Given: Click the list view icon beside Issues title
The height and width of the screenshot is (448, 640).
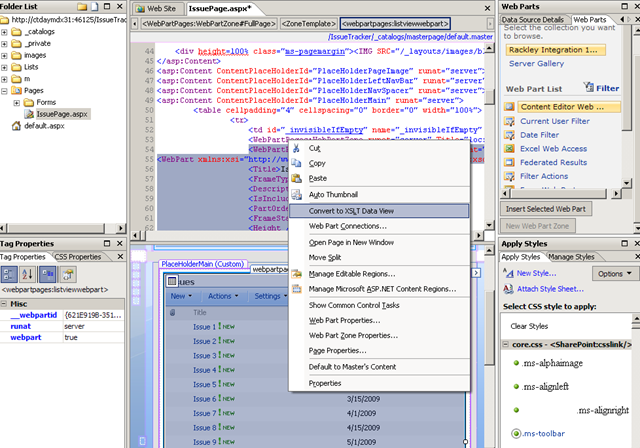Looking at the screenshot, I should pyautogui.click(x=172, y=281).
